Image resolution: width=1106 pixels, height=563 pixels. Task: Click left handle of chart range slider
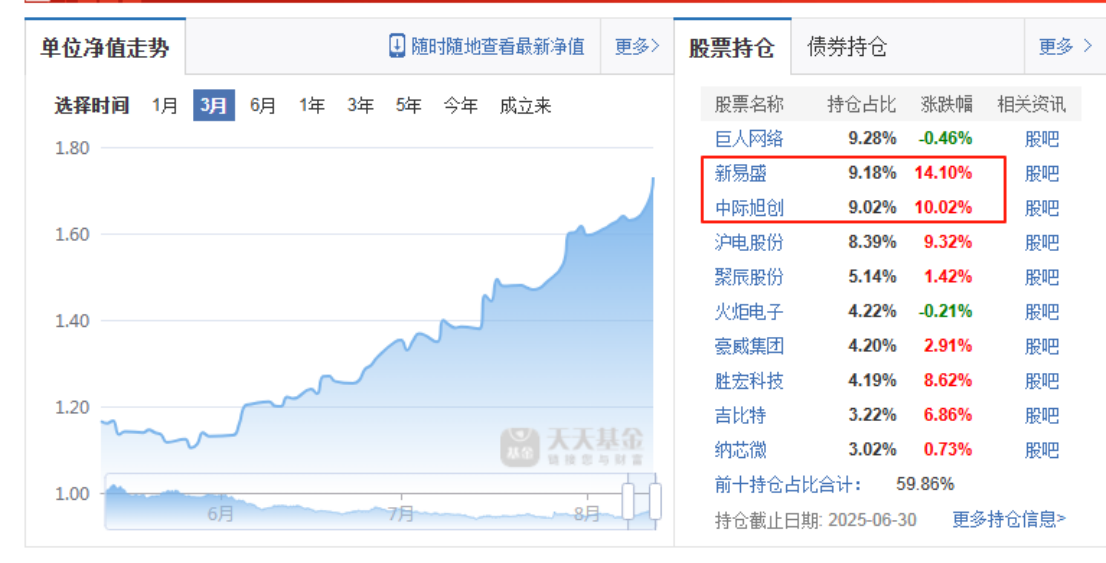click(x=628, y=501)
